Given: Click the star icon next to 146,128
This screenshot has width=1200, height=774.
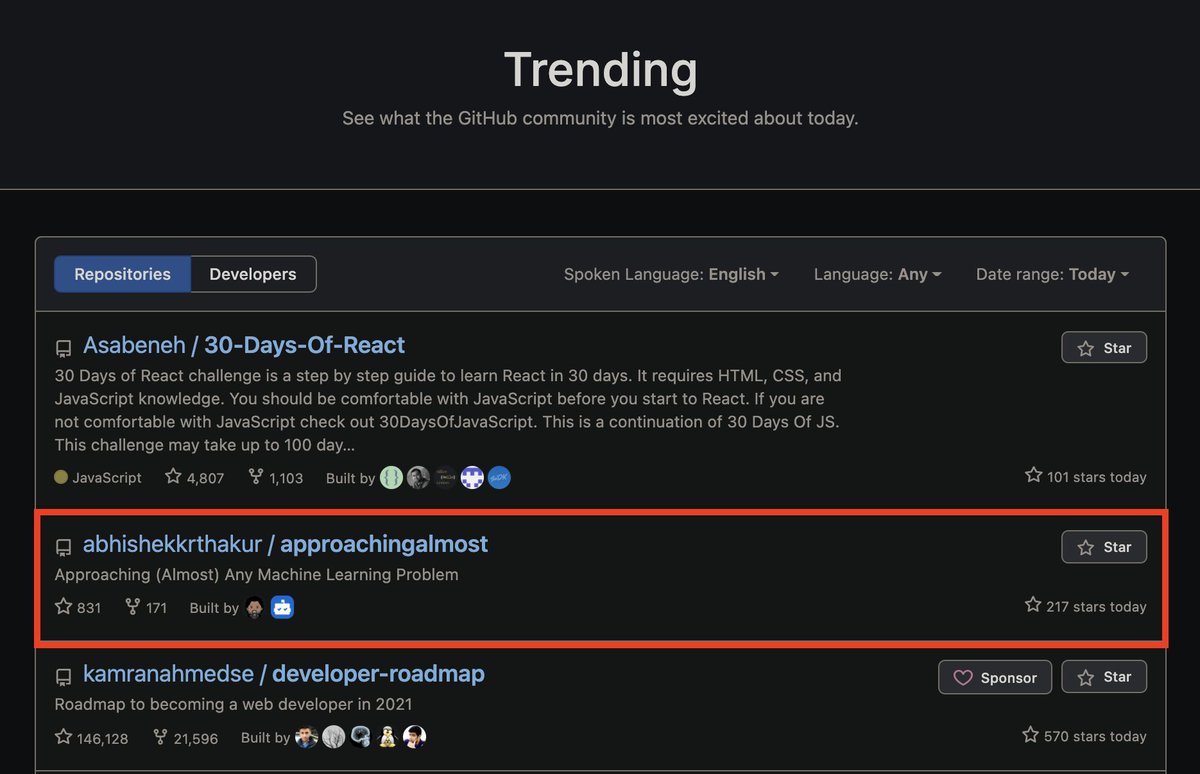Looking at the screenshot, I should [62, 736].
